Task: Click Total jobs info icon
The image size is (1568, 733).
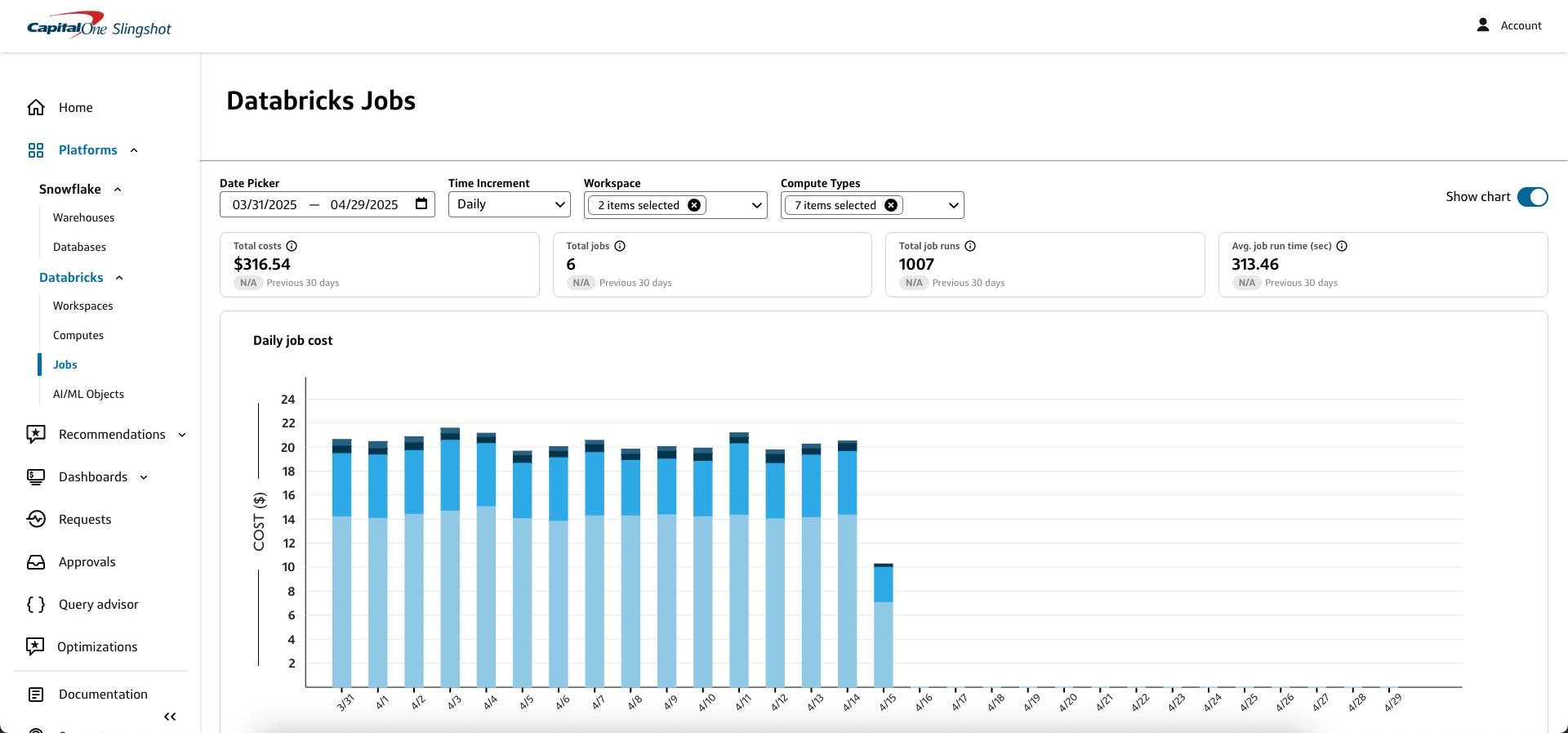Action: (620, 246)
